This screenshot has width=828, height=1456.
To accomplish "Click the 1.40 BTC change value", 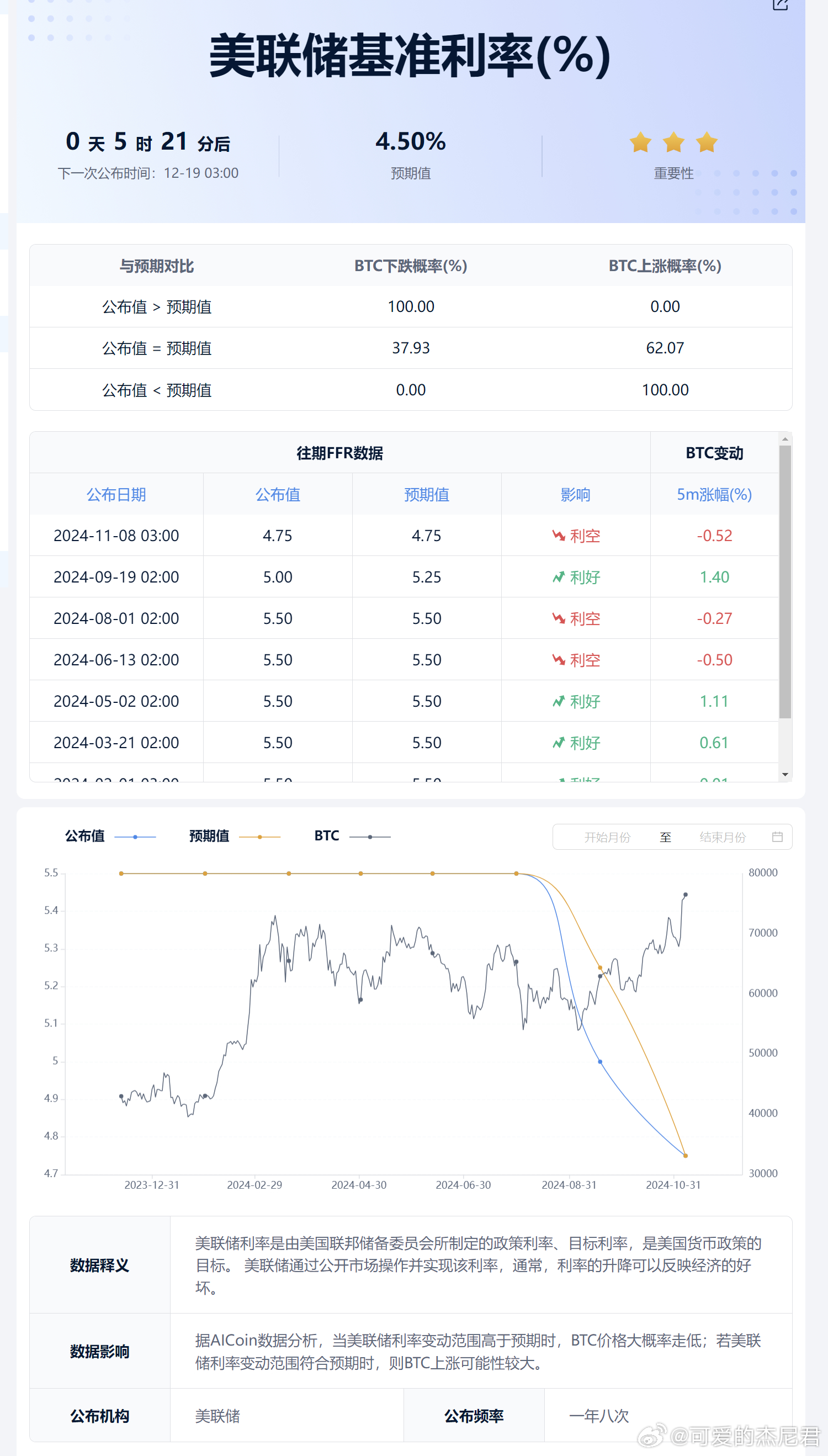I will coord(714,578).
